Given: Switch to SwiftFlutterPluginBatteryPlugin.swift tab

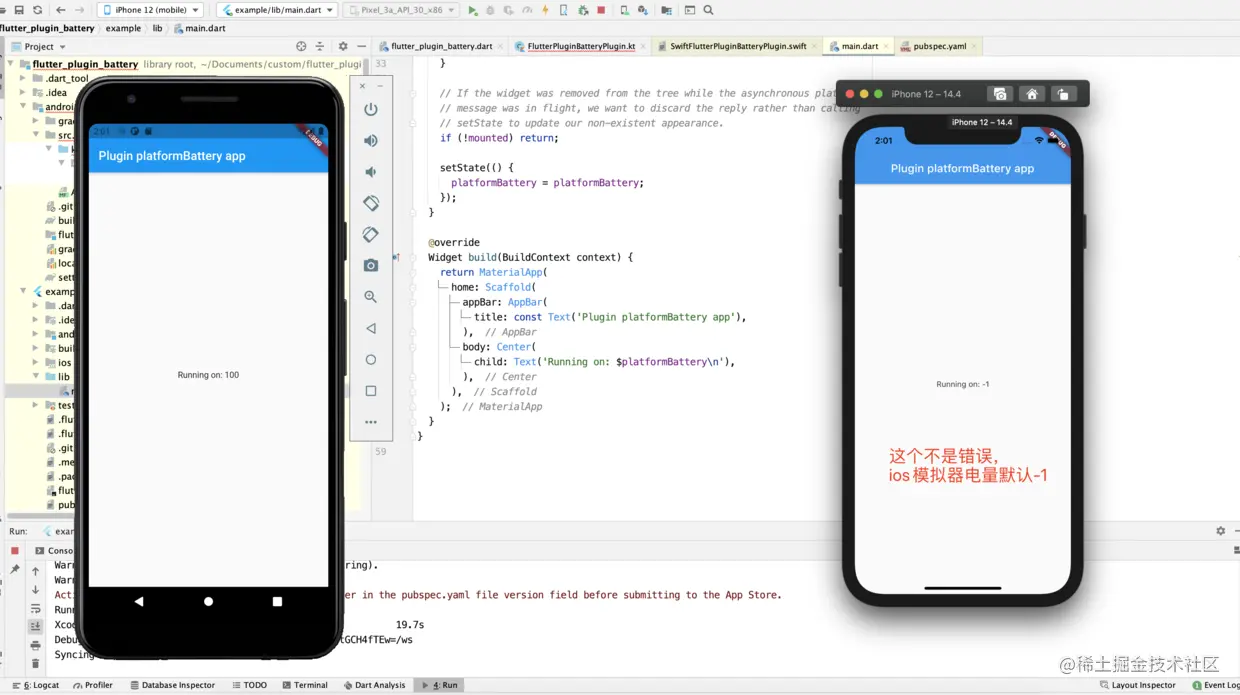Looking at the screenshot, I should point(737,46).
